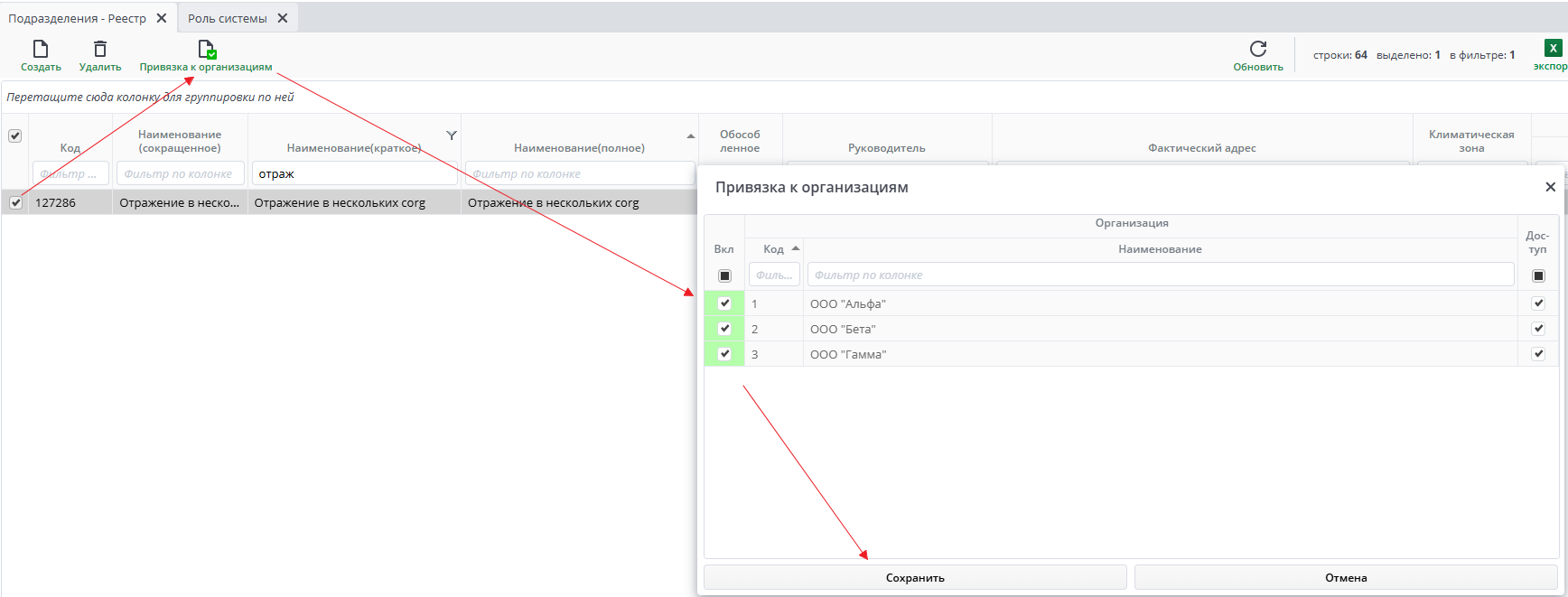This screenshot has width=1568, height=597.
Task: Click the строки: 64 counter
Action: point(1339,55)
